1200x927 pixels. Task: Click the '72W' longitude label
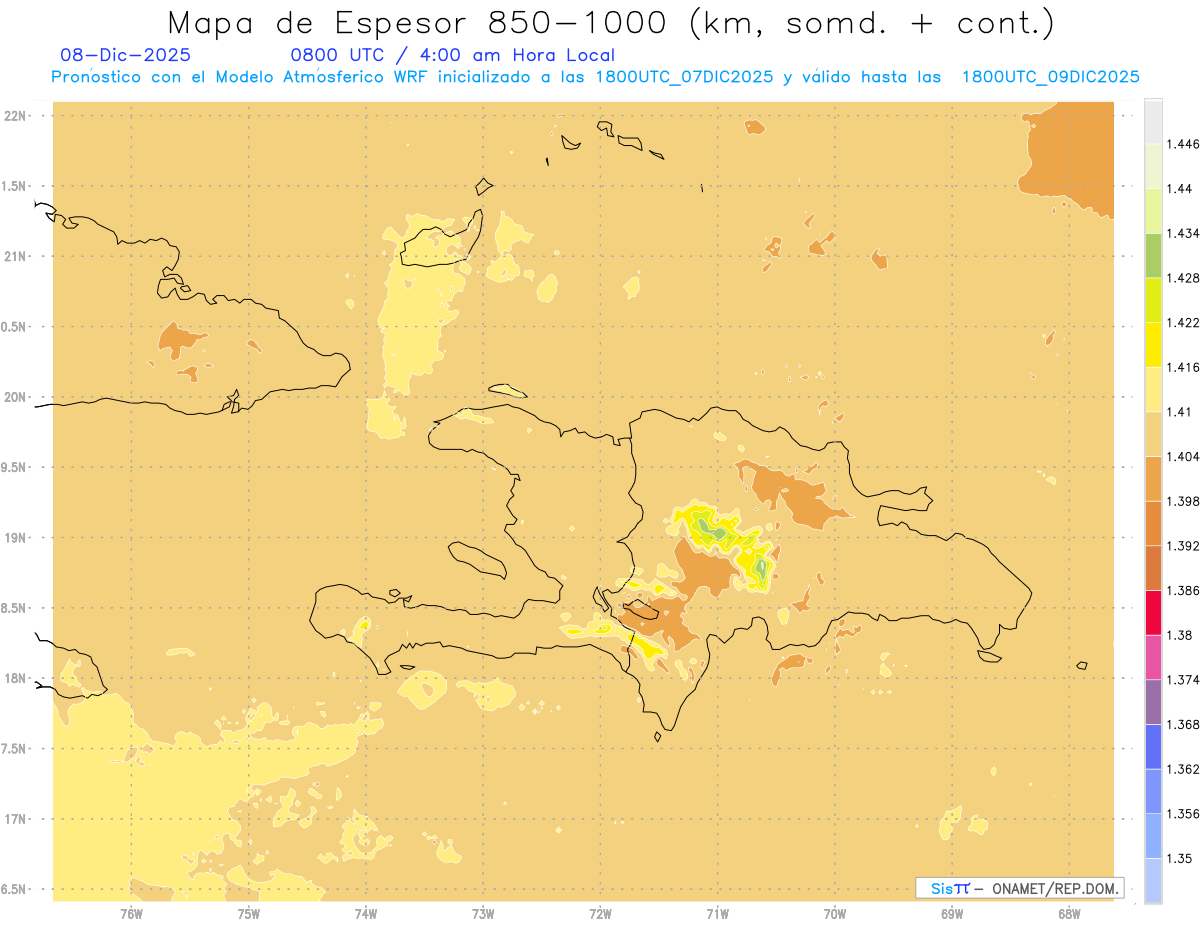(601, 913)
